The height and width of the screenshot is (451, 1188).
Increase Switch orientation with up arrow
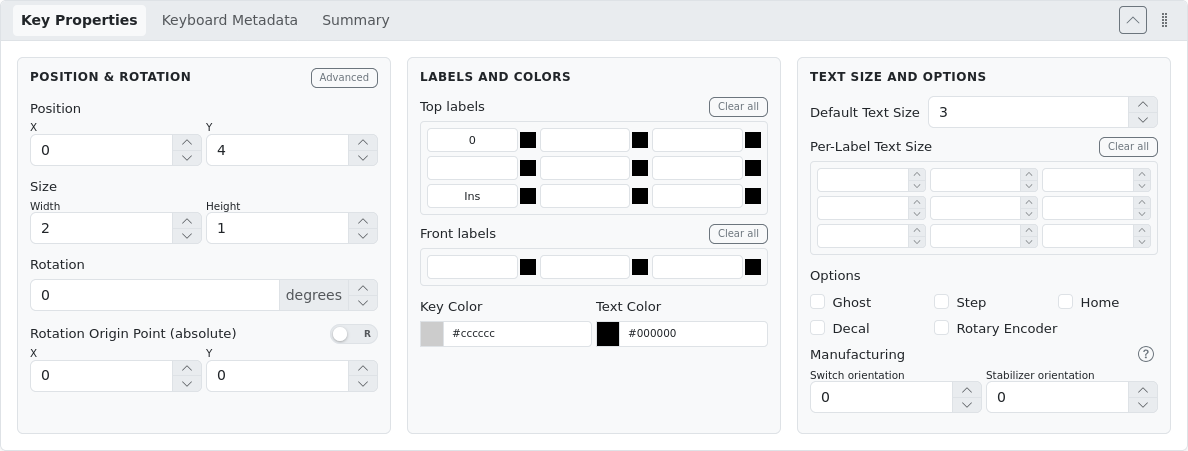pos(967,390)
